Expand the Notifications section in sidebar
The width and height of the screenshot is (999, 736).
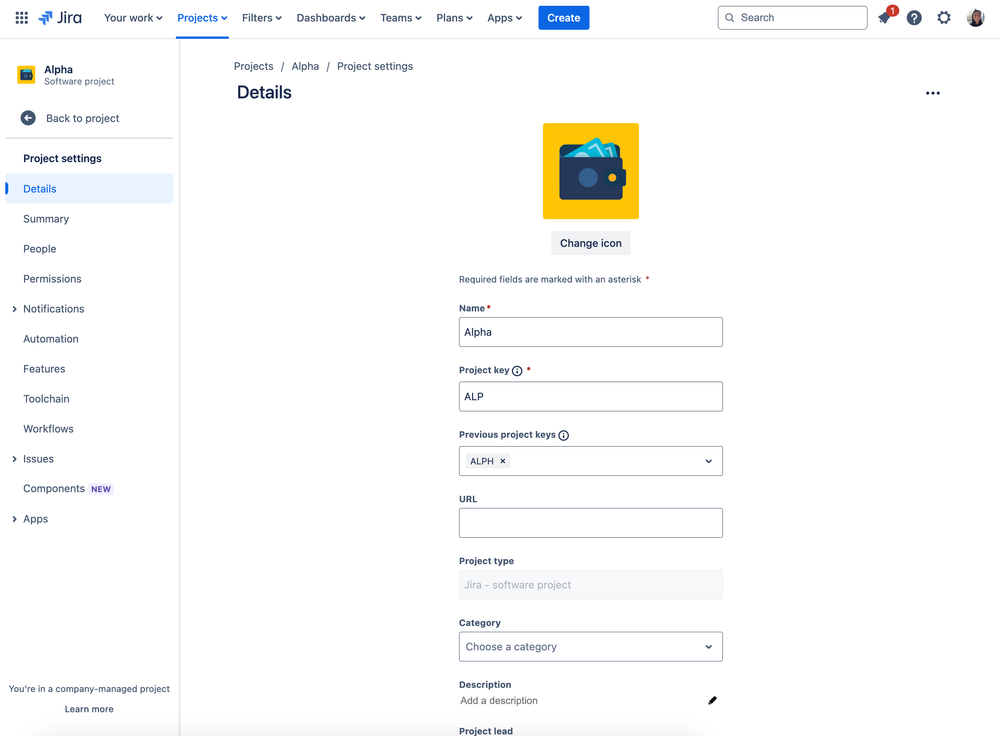pos(15,309)
